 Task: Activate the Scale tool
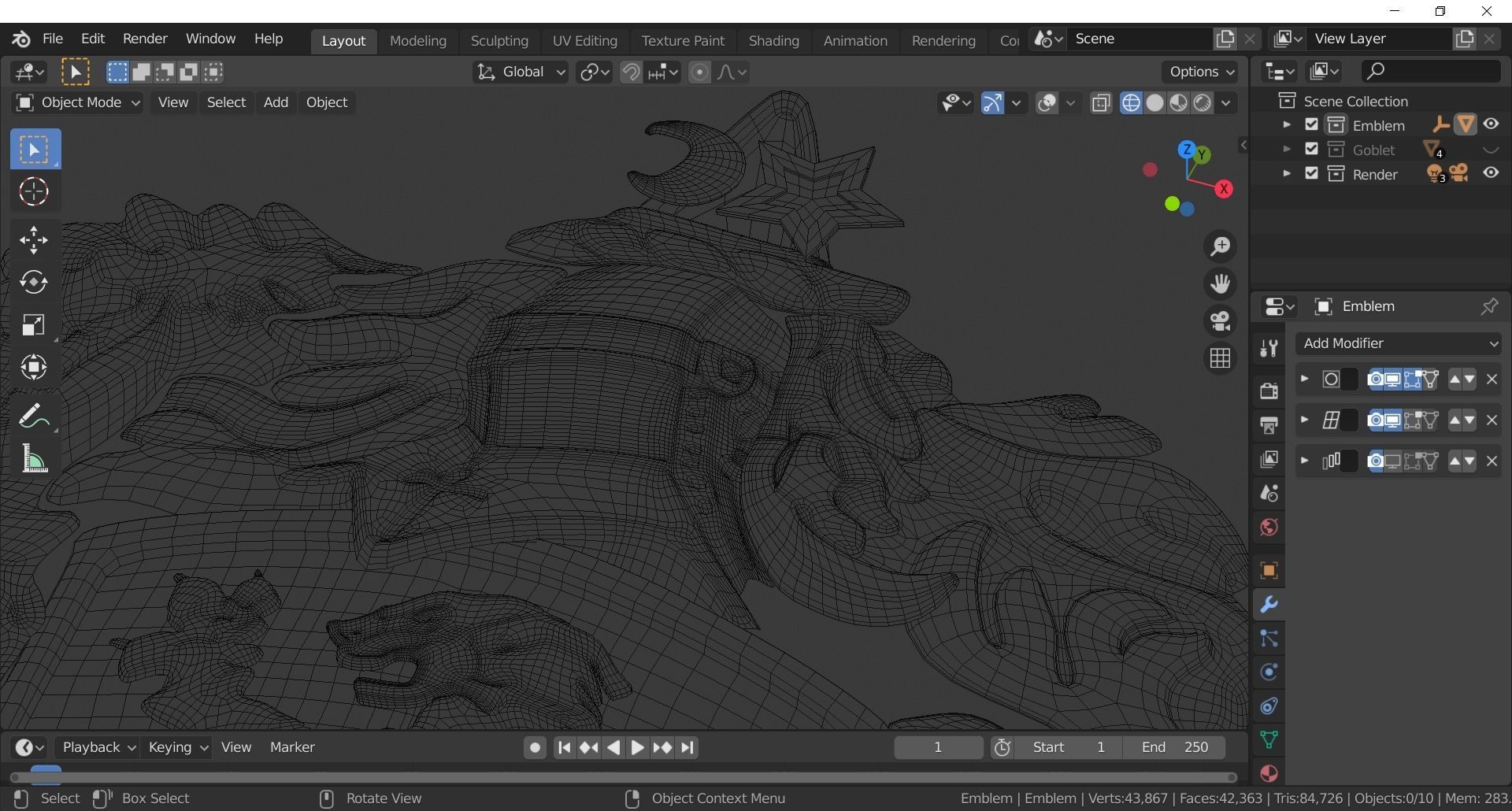click(34, 325)
